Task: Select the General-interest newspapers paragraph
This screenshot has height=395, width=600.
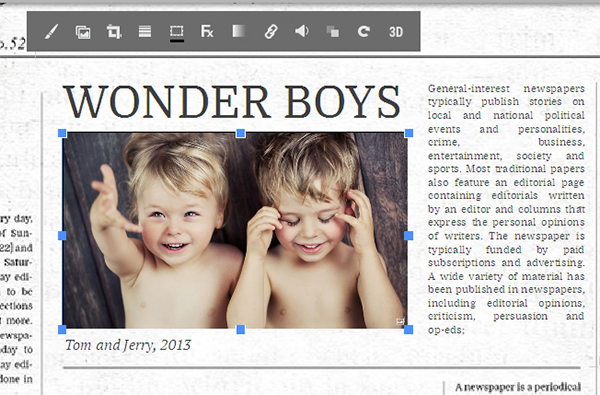Action: pos(506,209)
